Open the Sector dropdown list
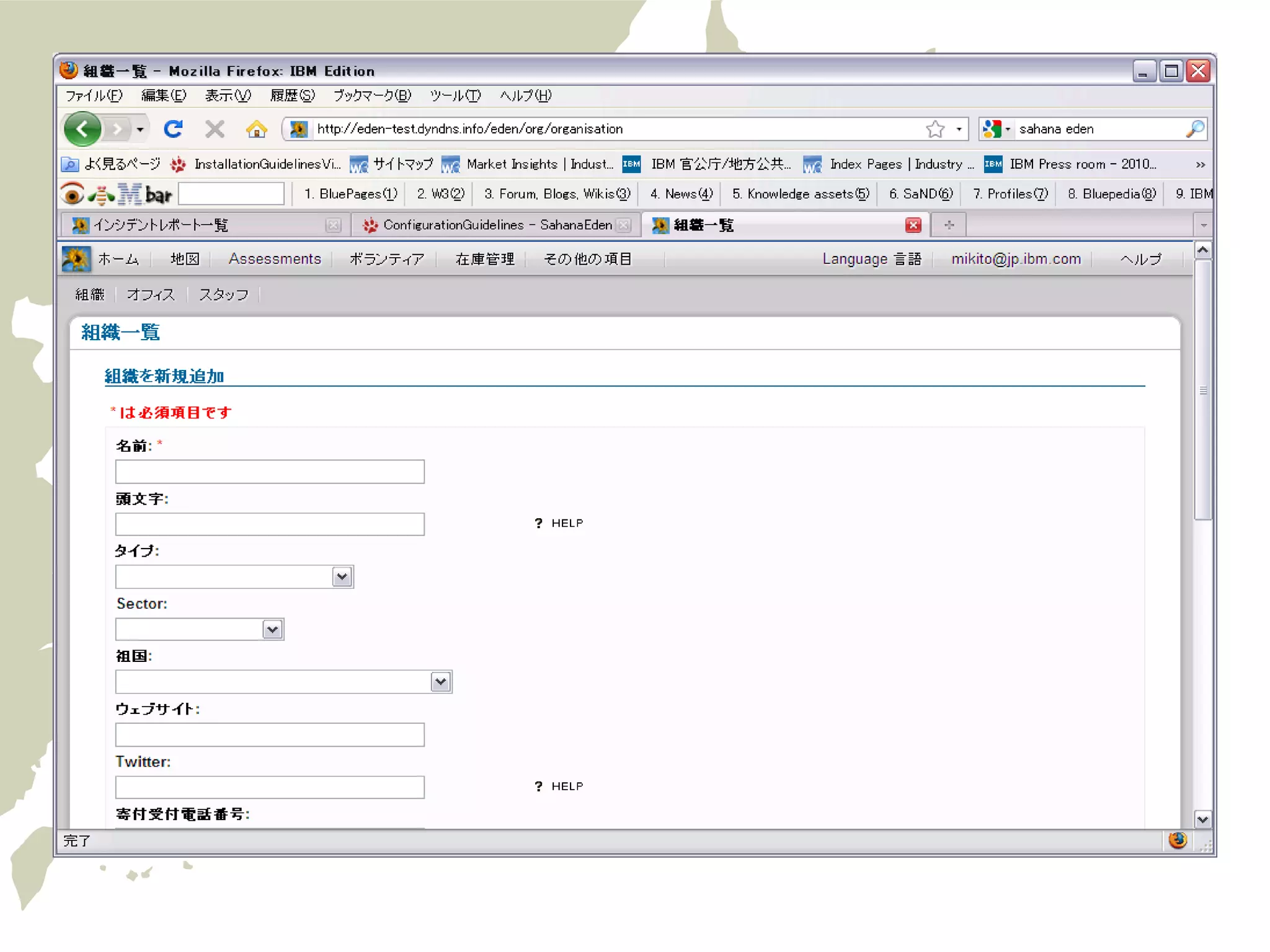Viewport: 1270px width, 952px height. tap(272, 630)
